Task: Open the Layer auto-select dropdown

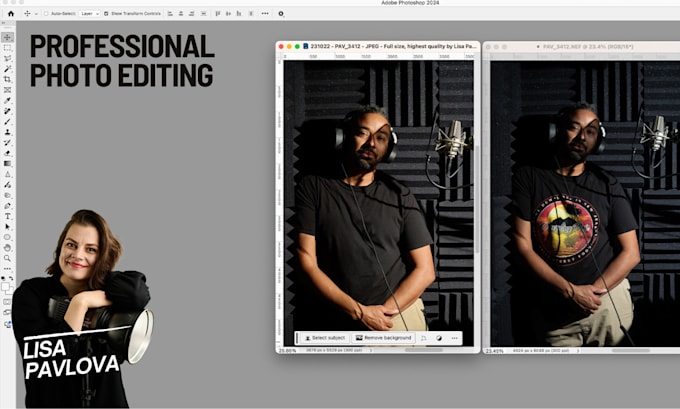Action: pyautogui.click(x=90, y=13)
